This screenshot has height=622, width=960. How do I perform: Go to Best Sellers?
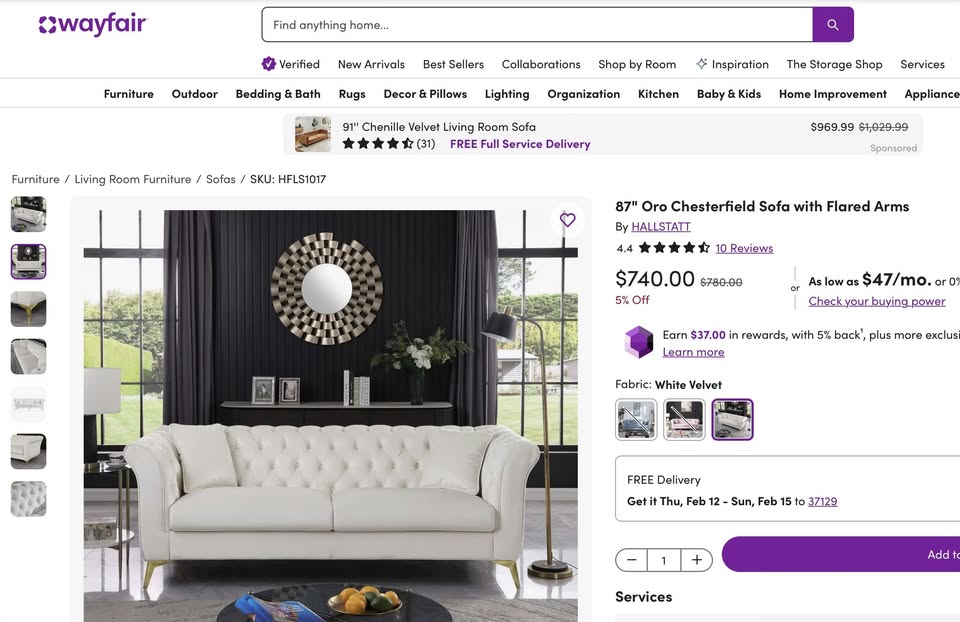pyautogui.click(x=453, y=64)
